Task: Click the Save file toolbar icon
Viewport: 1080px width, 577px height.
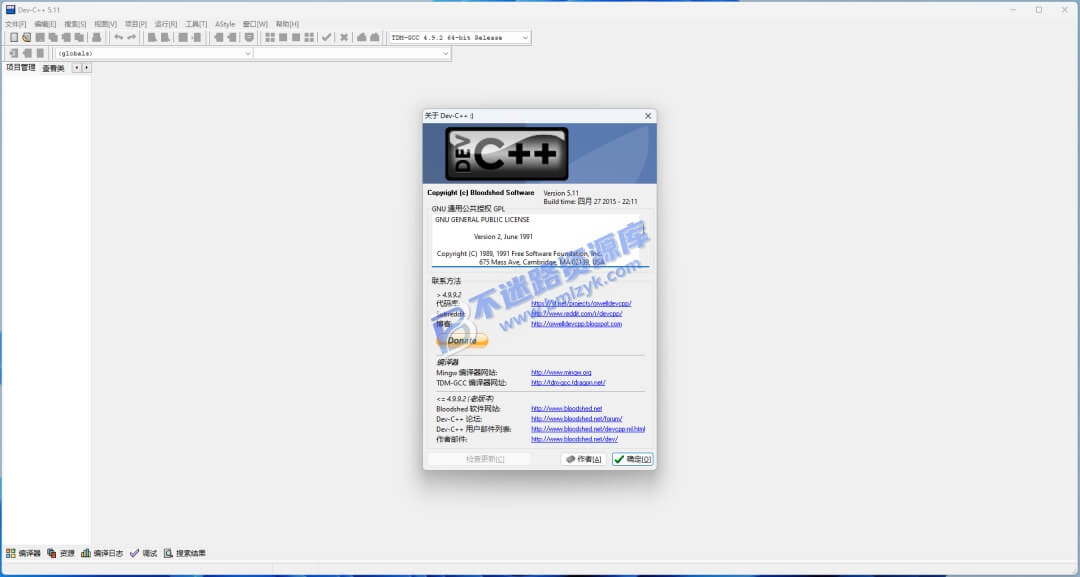Action: click(40, 37)
